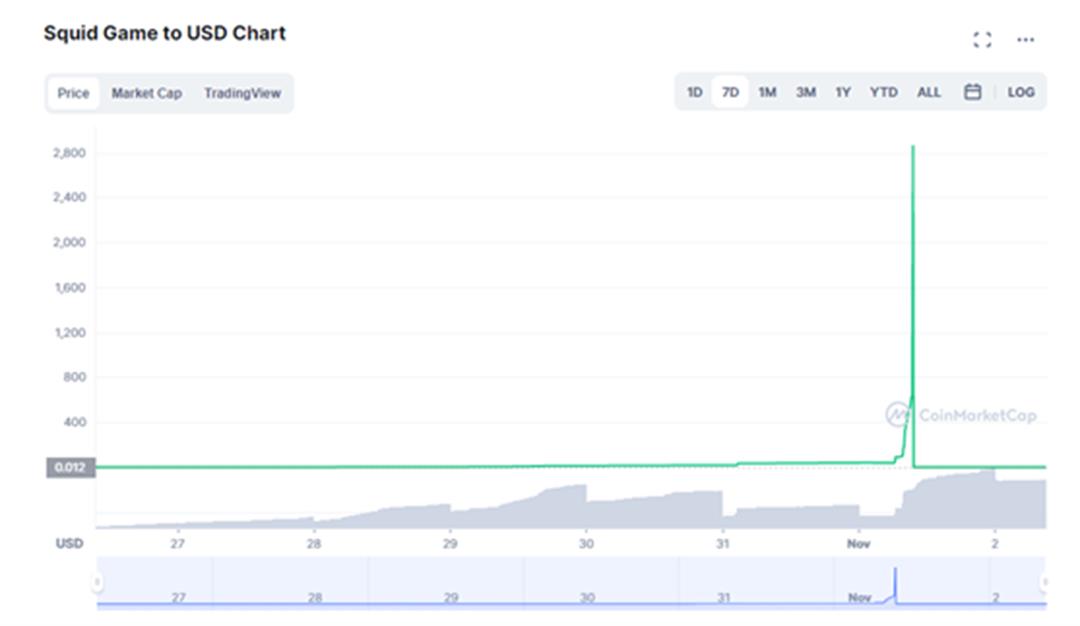The height and width of the screenshot is (626, 1080).
Task: Click the 2,800 y-axis label
Action: point(70,153)
